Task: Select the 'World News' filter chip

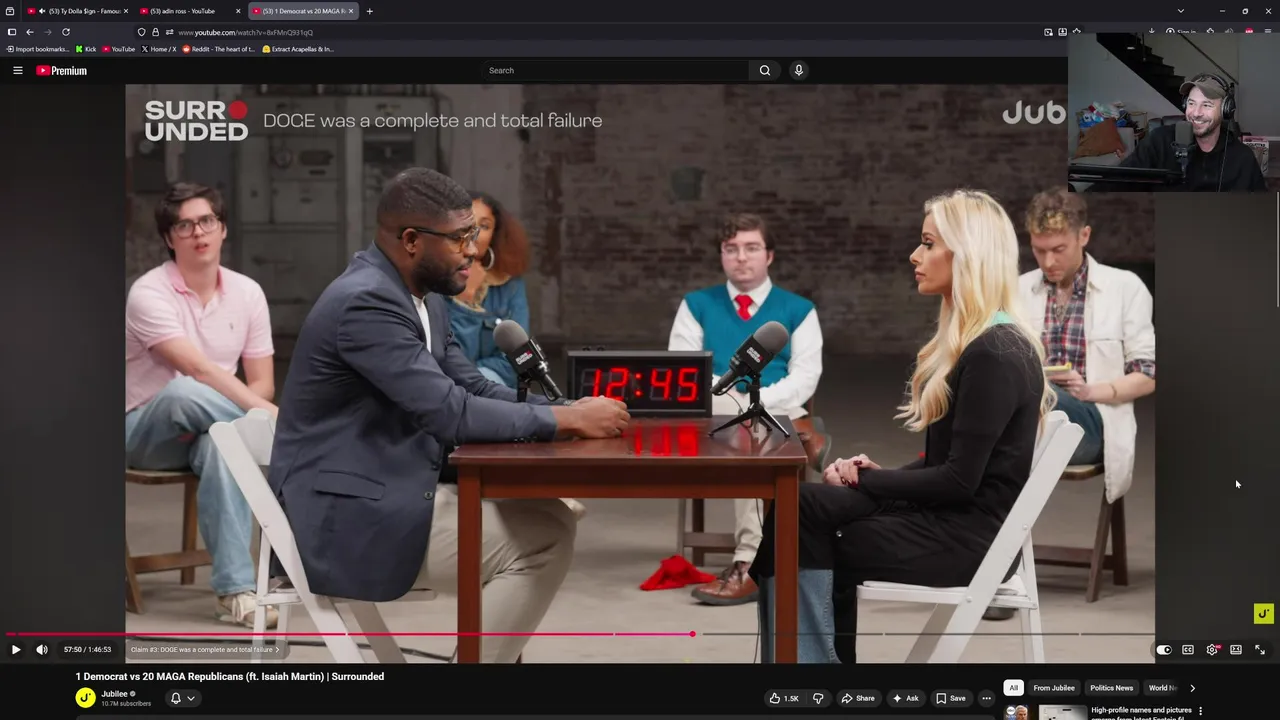Action: tap(1162, 688)
